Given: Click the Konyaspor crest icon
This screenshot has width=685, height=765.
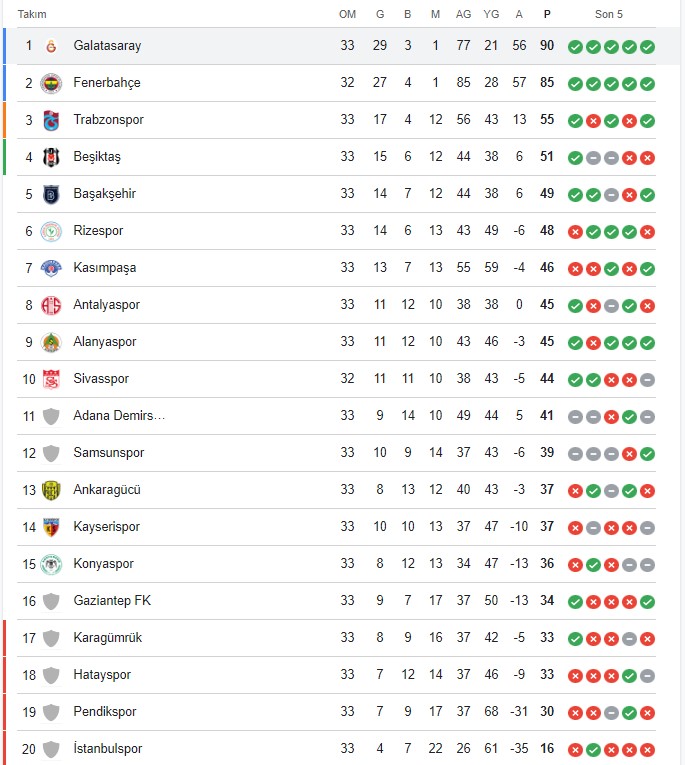Looking at the screenshot, I should point(51,564).
